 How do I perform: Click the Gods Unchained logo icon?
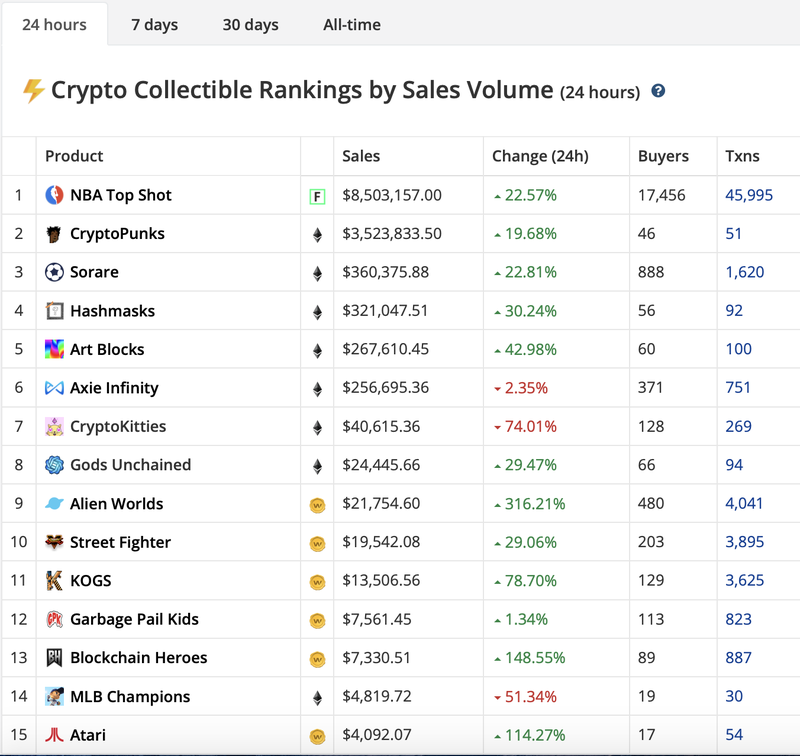point(54,465)
